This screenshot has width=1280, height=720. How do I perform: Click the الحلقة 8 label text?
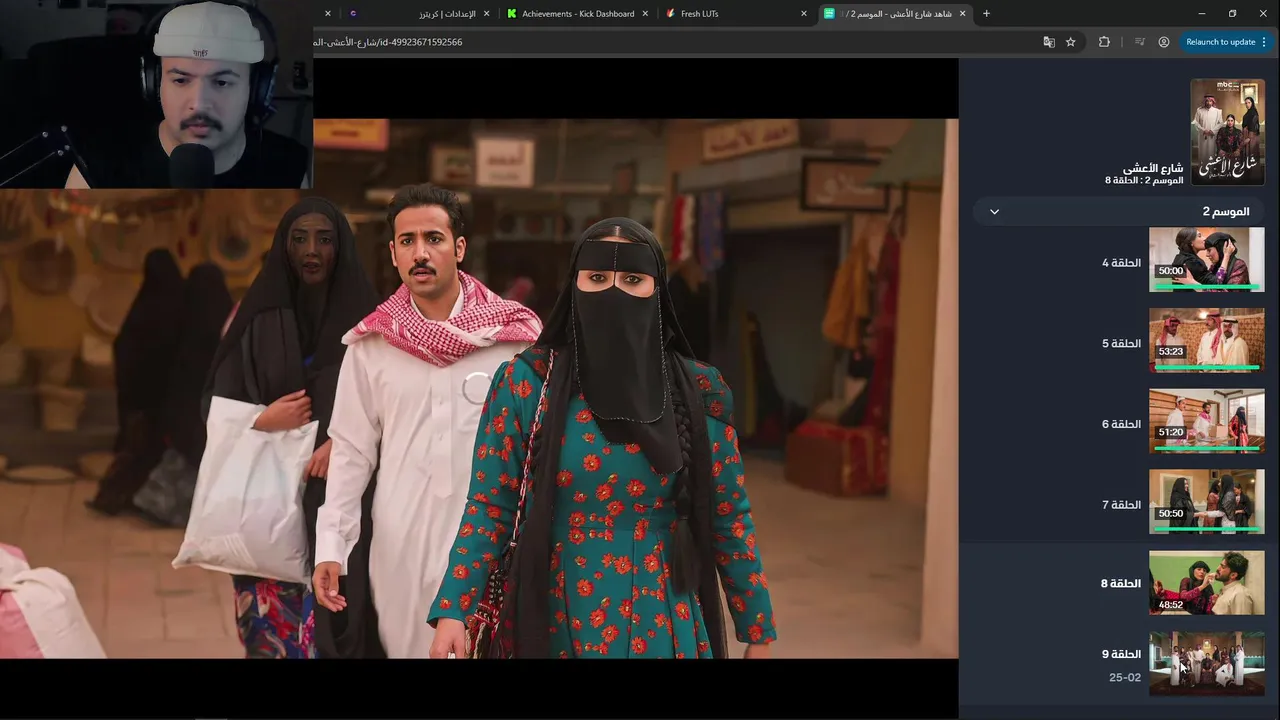1121,583
